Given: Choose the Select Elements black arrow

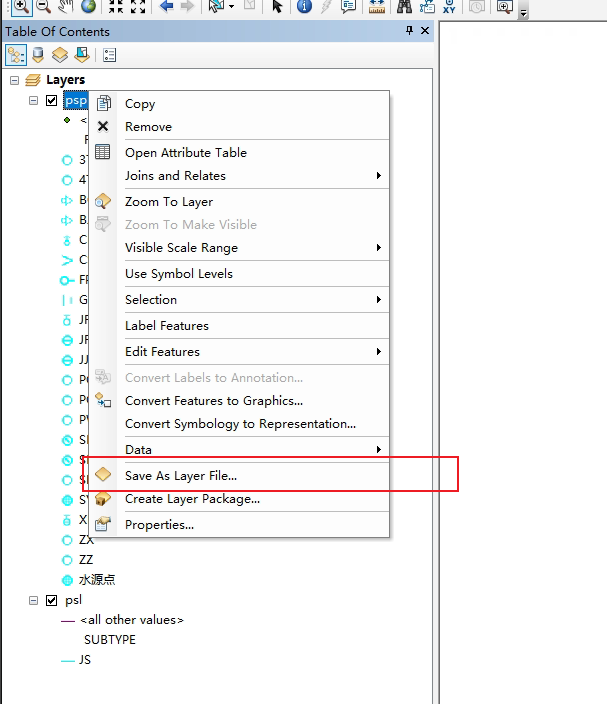Looking at the screenshot, I should pyautogui.click(x=277, y=6).
